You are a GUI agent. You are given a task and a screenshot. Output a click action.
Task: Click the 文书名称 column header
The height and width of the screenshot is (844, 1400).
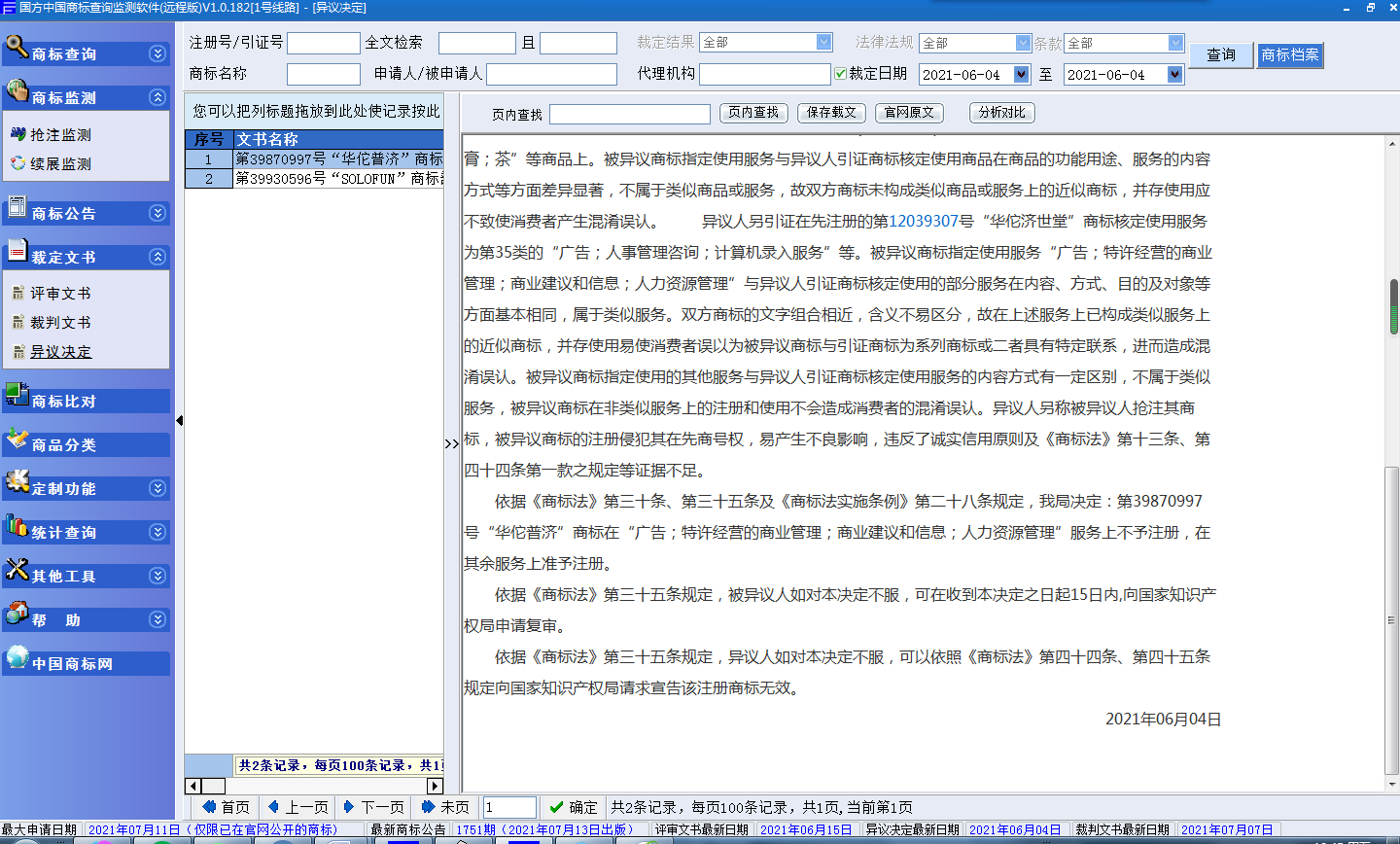point(338,139)
